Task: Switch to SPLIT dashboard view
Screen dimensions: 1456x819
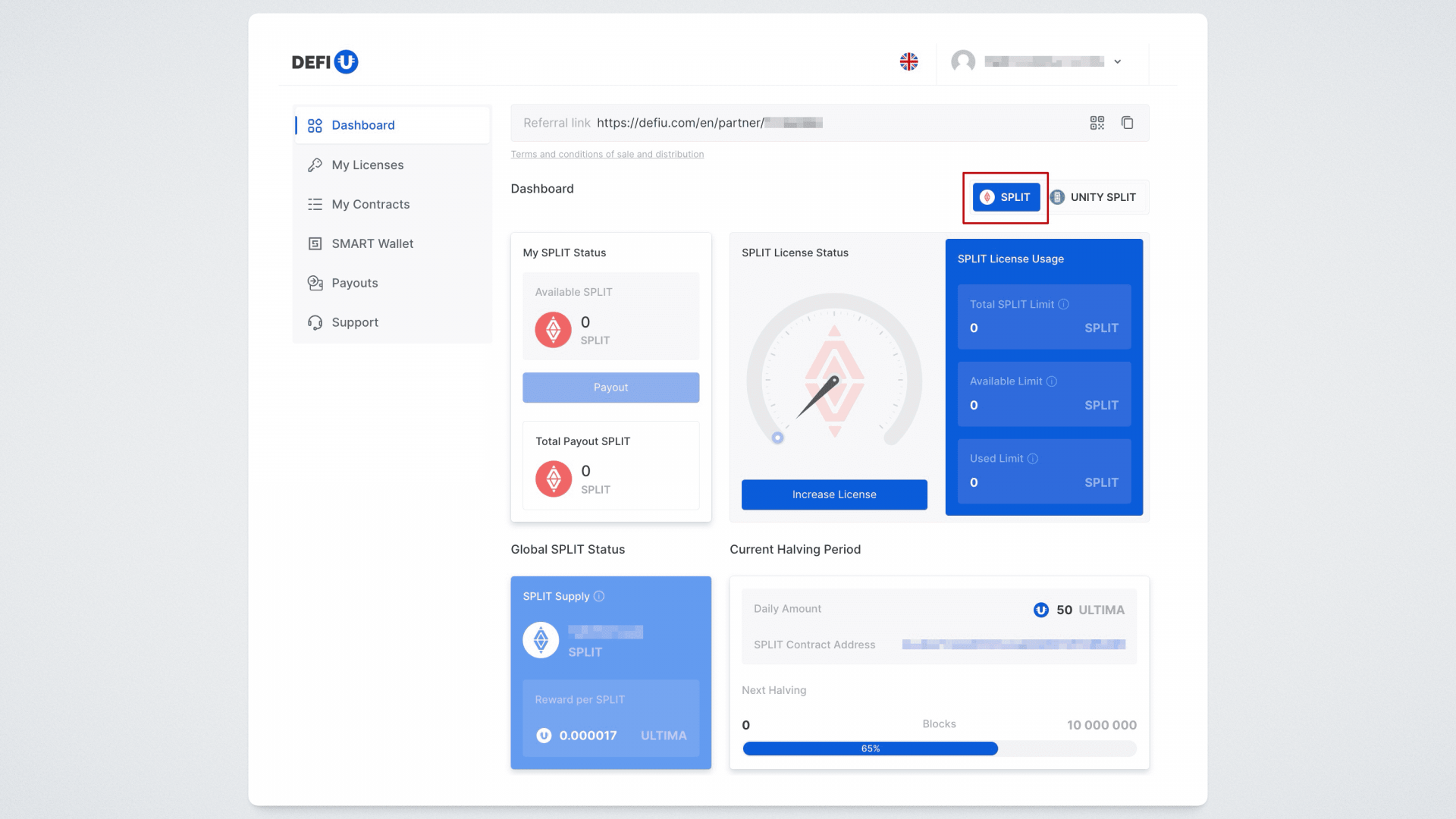Action: [x=1006, y=197]
